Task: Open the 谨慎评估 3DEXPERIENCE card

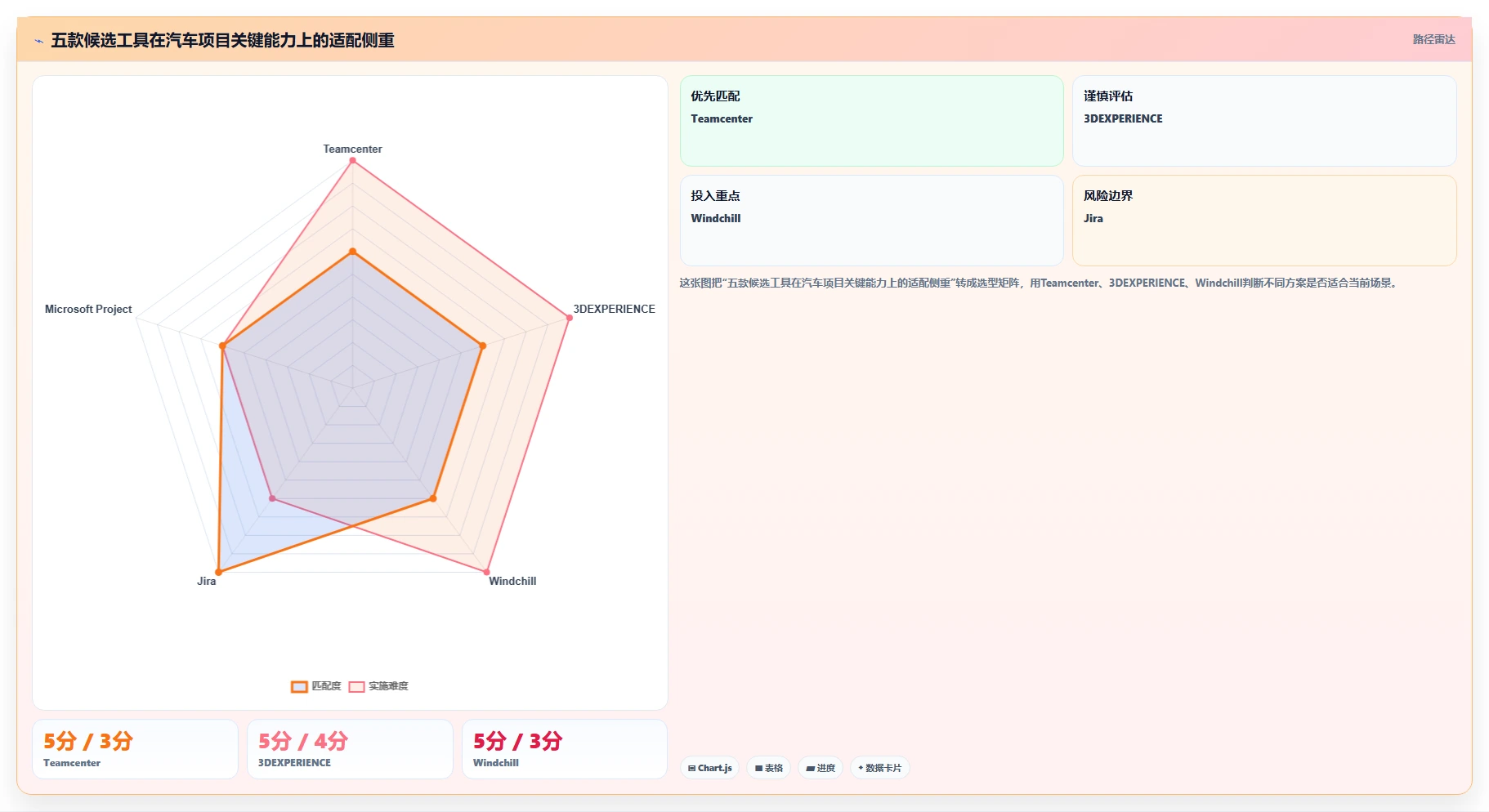Action: 1264,121
